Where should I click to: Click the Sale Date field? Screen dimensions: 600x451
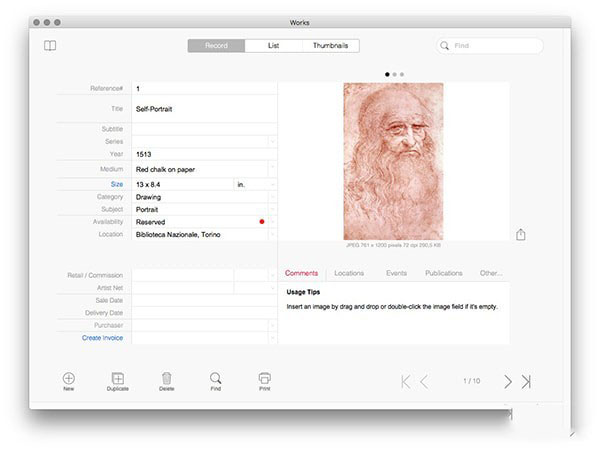(x=204, y=300)
